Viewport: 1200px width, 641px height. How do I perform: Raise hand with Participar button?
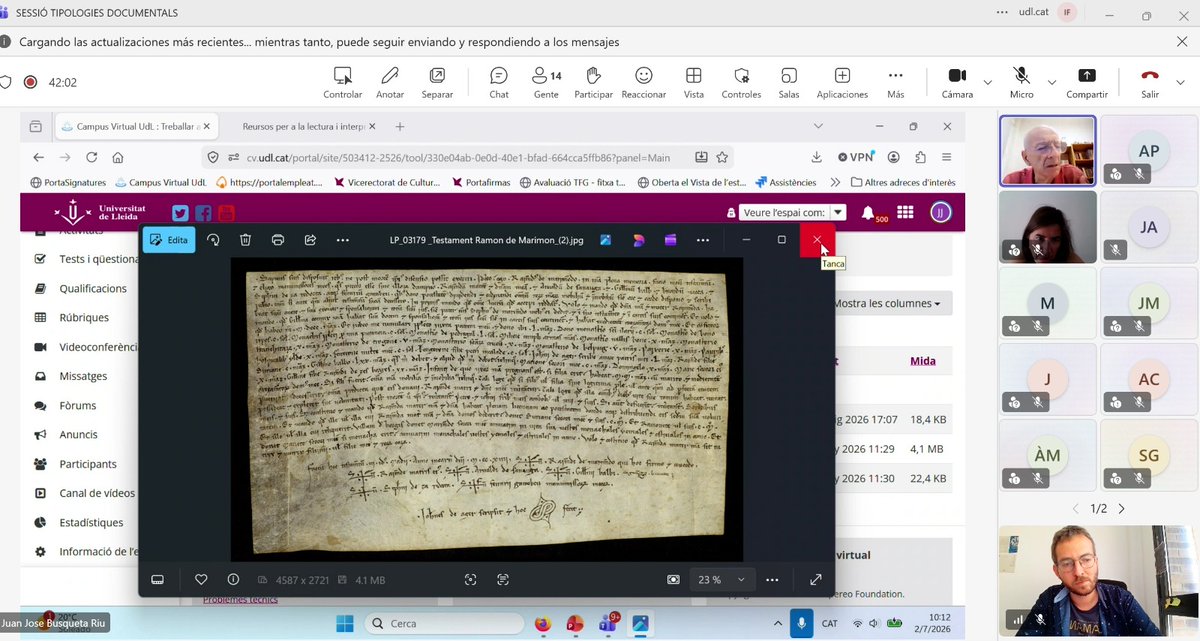[x=593, y=83]
